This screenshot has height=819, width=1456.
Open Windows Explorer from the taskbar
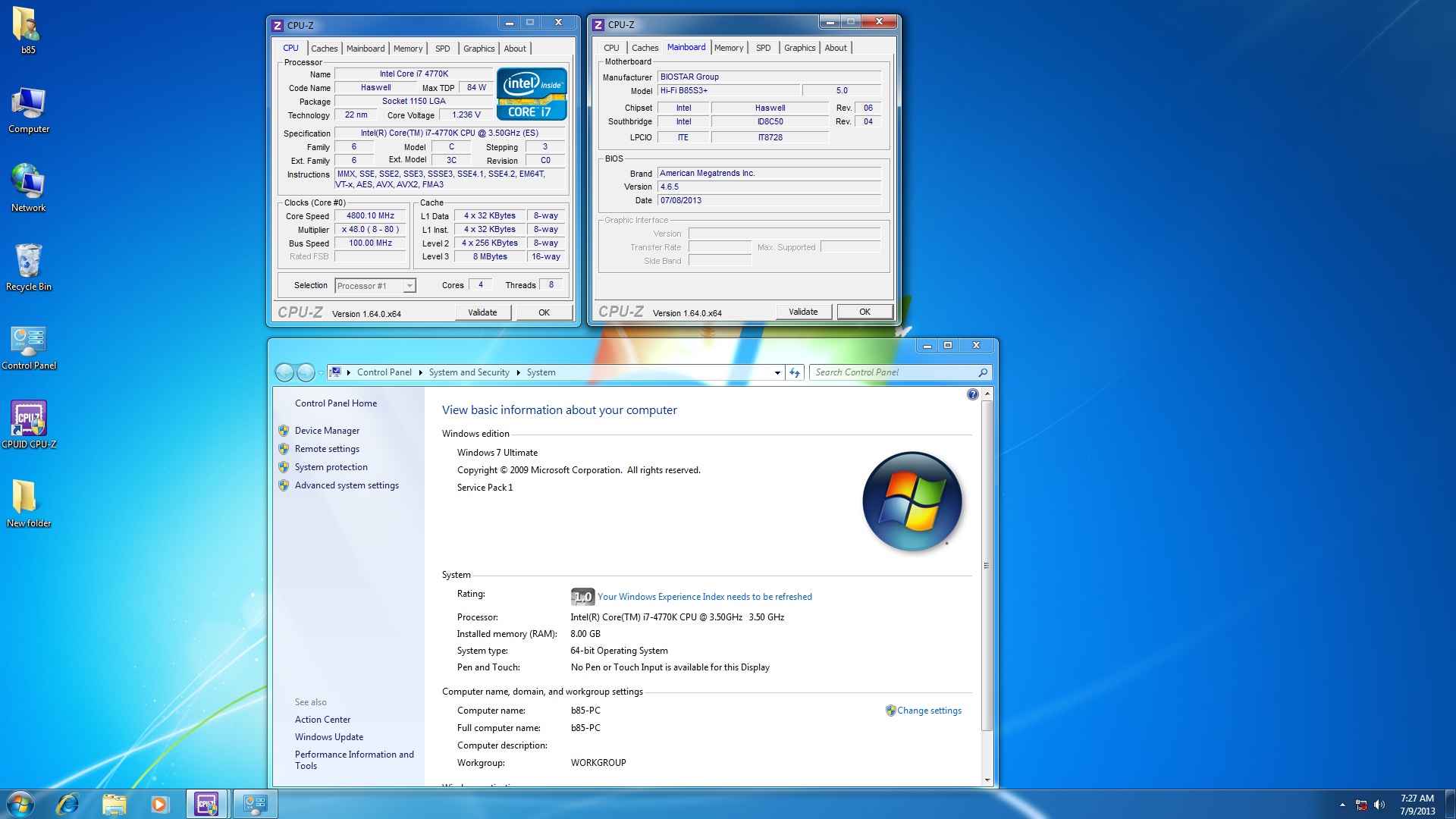[x=114, y=804]
